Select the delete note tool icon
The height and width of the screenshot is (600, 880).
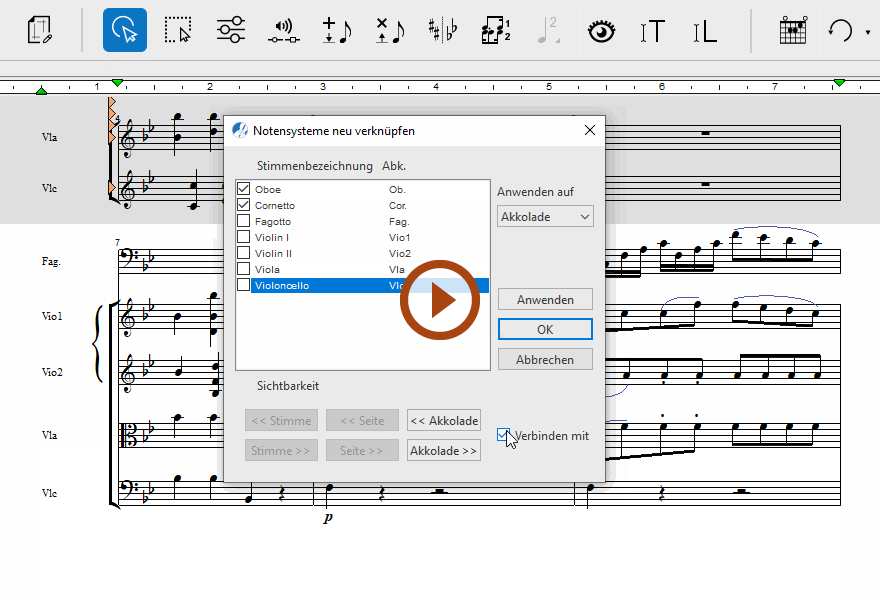pos(389,30)
